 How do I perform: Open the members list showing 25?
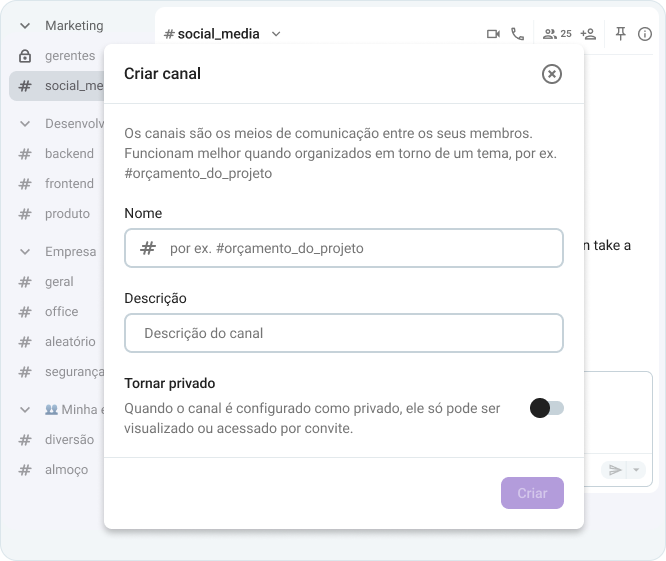[x=557, y=34]
